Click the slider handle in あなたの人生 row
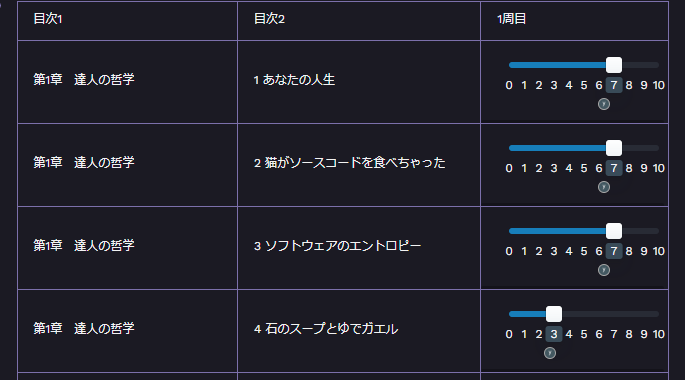 point(614,65)
